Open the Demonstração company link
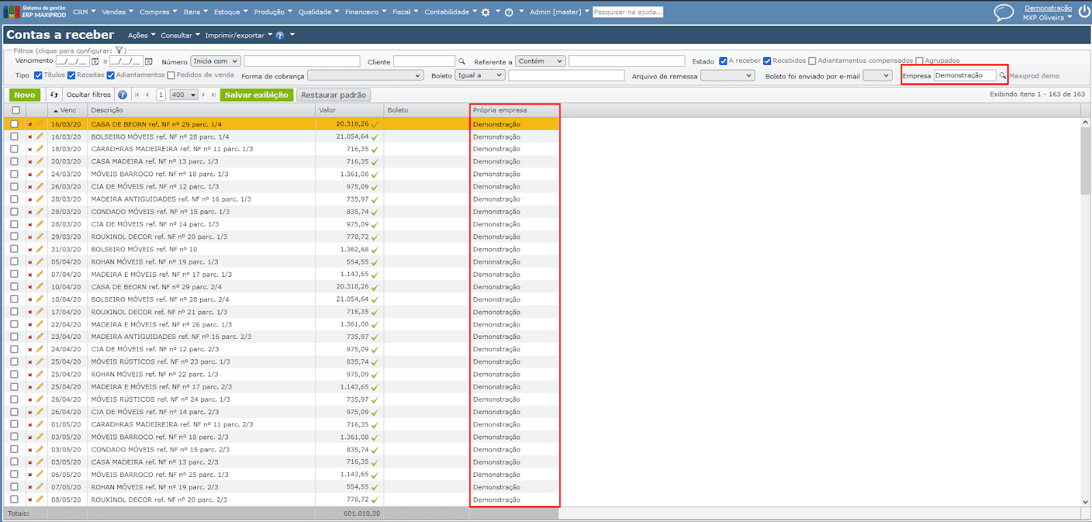Screen dimensions: 1092x522 click(x=1047, y=8)
